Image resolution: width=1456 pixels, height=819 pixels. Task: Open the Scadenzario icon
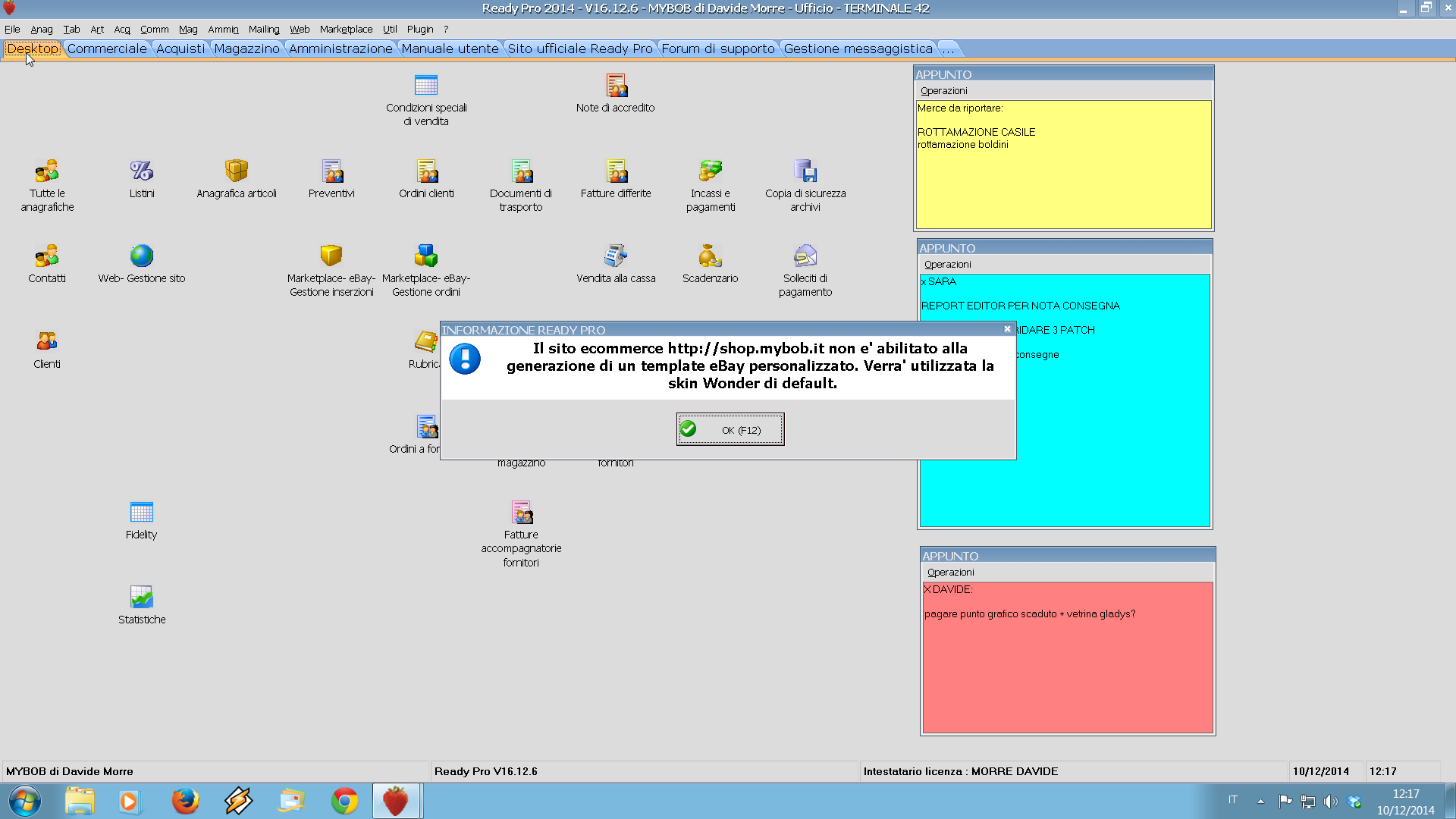click(711, 256)
